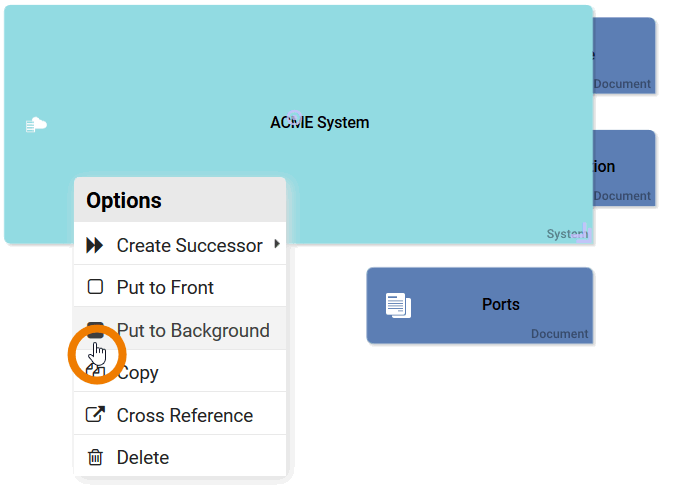Select the Put to Front menu entry
Viewport: 675px width, 495px height.
(x=165, y=287)
